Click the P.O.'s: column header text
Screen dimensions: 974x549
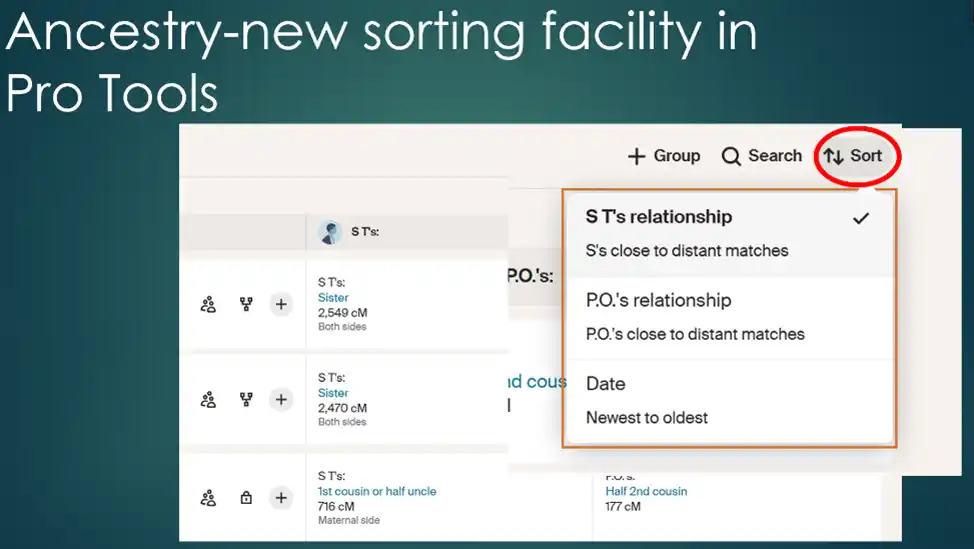(x=530, y=276)
